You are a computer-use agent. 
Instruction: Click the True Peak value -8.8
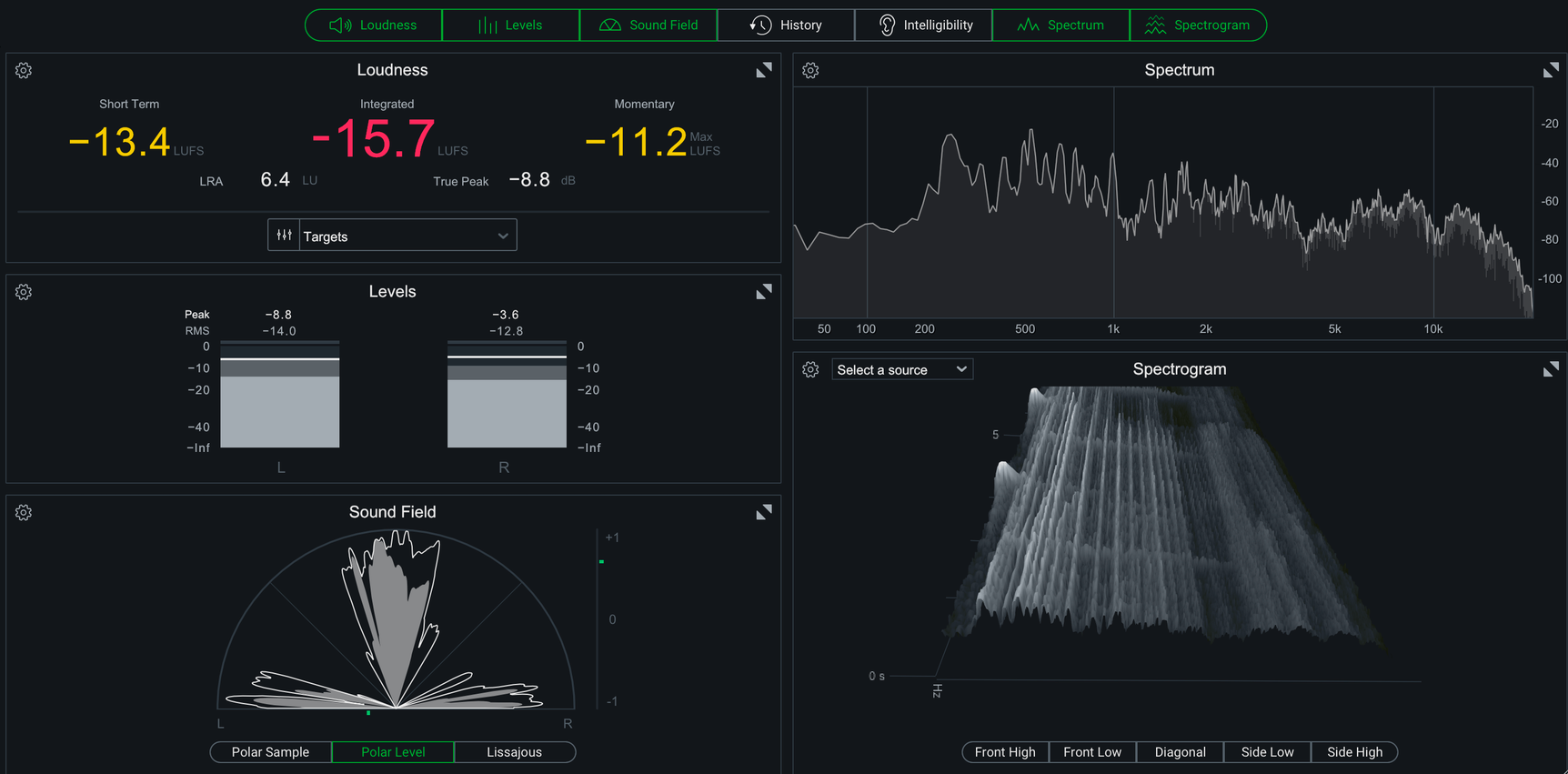[x=529, y=180]
